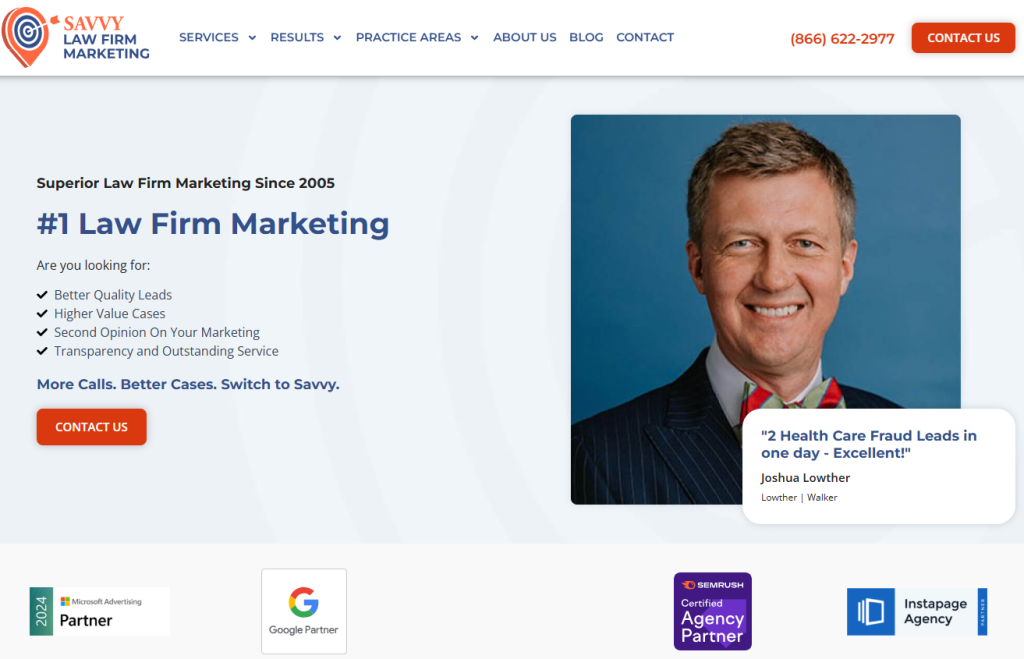Viewport: 1024px width, 659px height.
Task: Open the About Us menu item
Action: pyautogui.click(x=524, y=37)
